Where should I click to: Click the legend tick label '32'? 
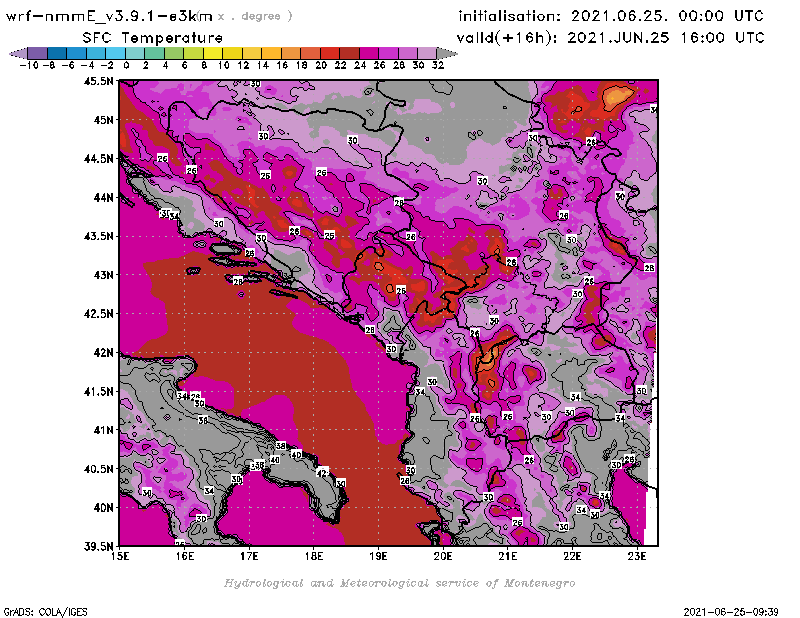(438, 65)
